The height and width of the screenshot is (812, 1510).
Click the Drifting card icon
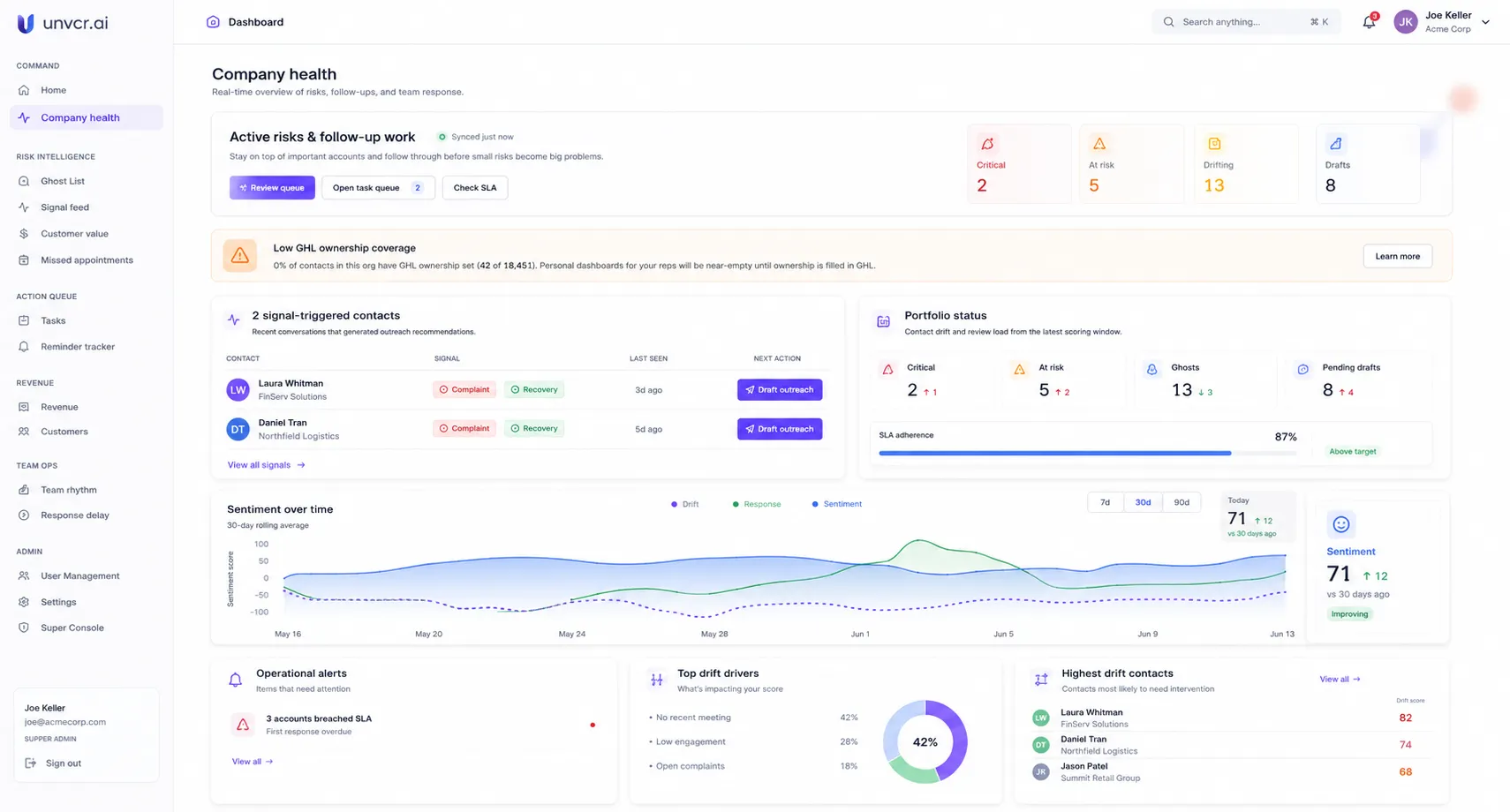(x=1214, y=144)
